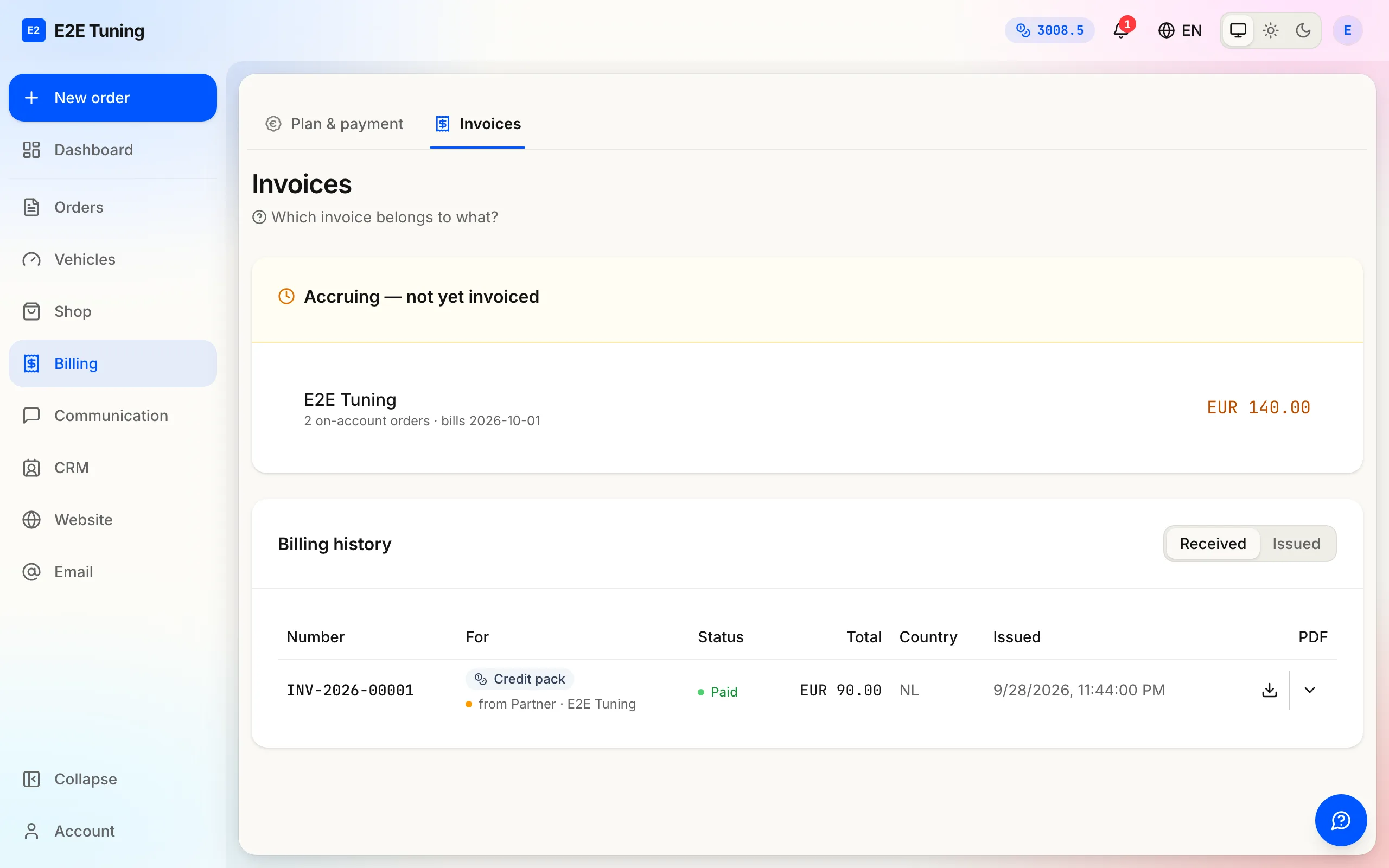Select the Invoices tab

click(x=477, y=124)
